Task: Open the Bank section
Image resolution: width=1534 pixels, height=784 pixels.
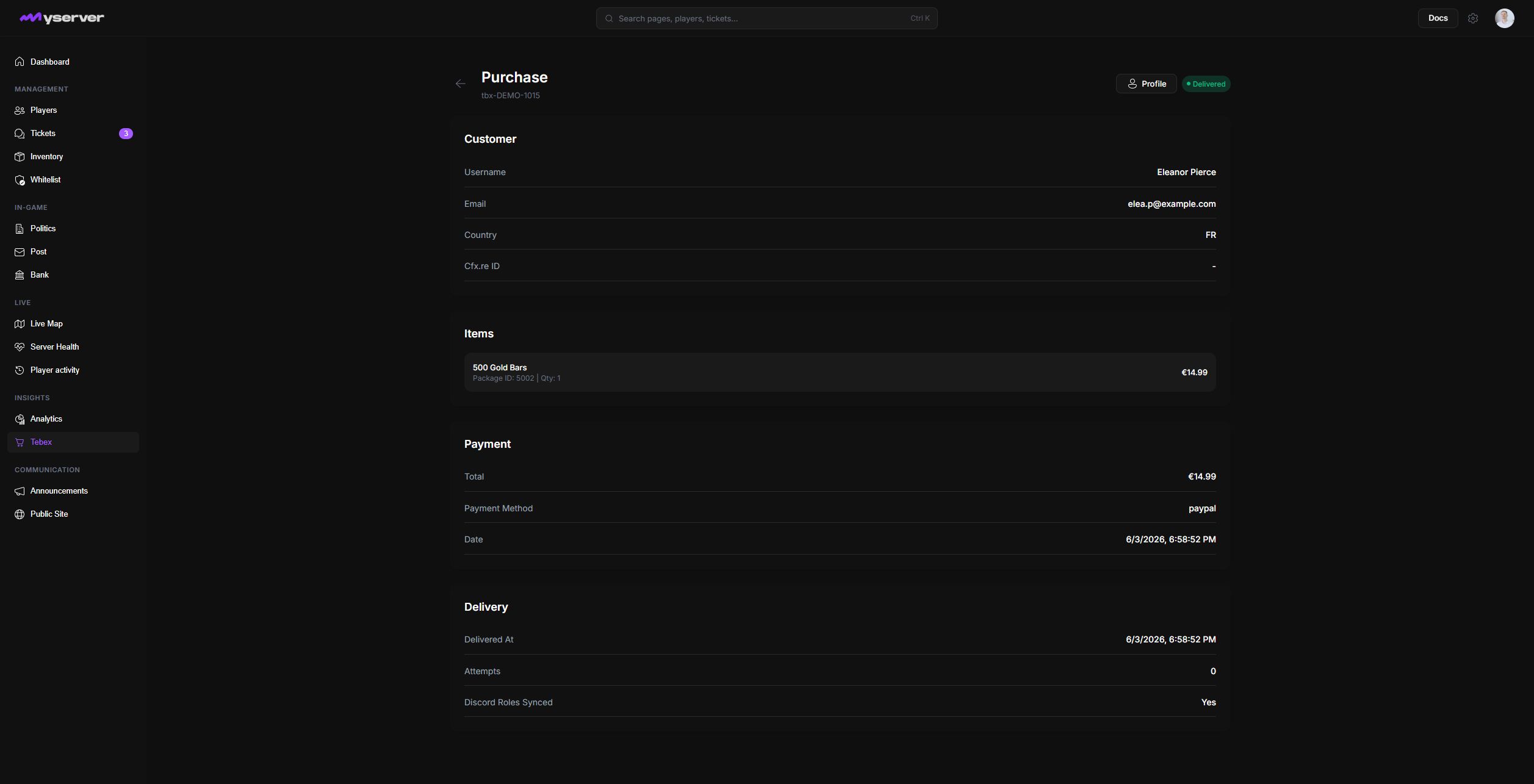Action: click(x=73, y=275)
